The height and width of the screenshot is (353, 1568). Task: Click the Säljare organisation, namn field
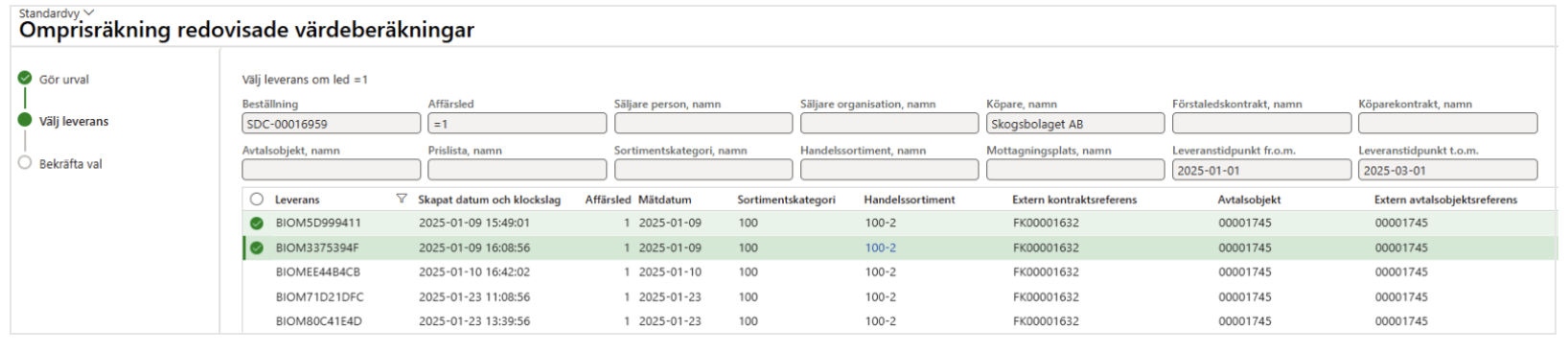889,124
